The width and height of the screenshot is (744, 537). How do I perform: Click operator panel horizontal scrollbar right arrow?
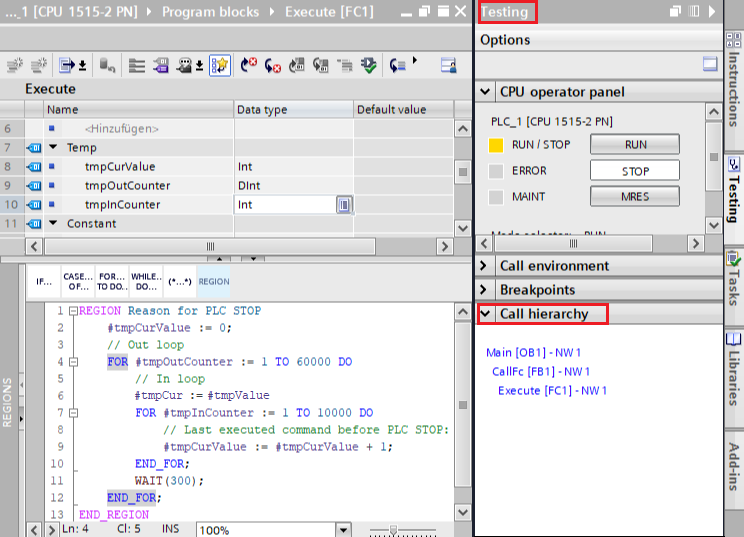click(696, 244)
